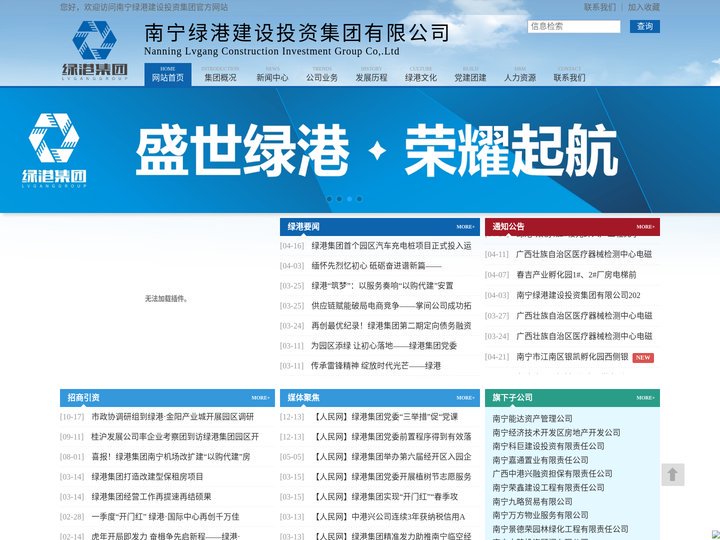720x540 pixels.
Task: Open news 缅怀先烈忆初心 砥砺奋进谱新篇
Action: coord(376,266)
